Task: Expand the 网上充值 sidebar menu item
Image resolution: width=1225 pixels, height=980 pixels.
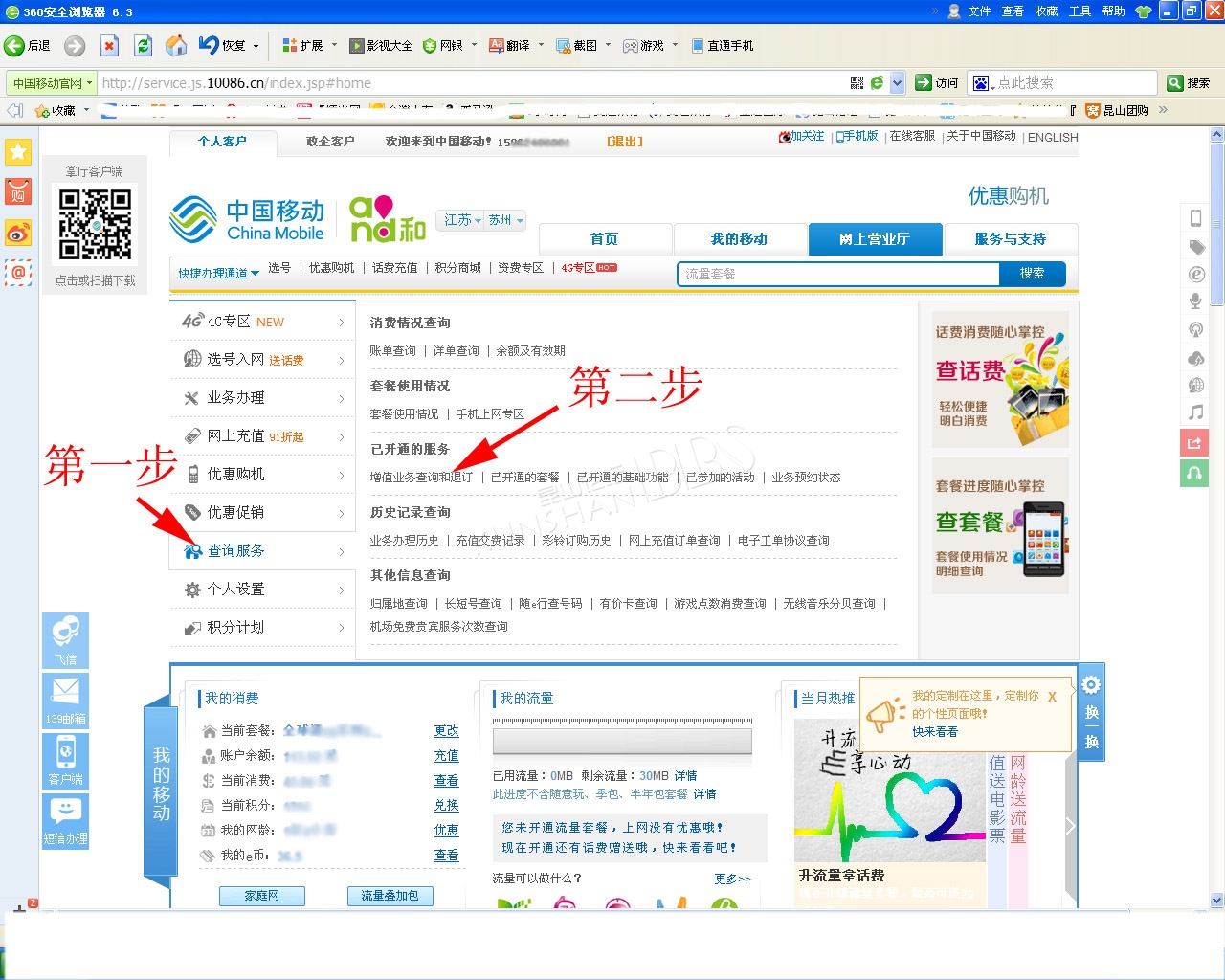Action: click(x=262, y=436)
